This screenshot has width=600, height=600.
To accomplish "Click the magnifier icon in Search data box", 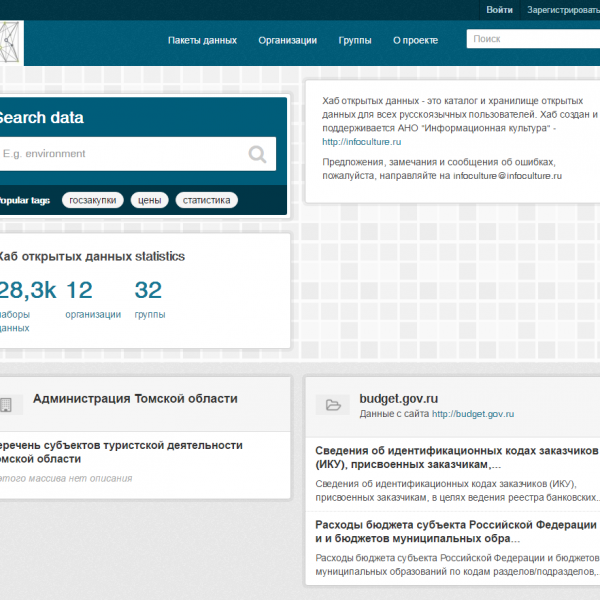I will [257, 154].
